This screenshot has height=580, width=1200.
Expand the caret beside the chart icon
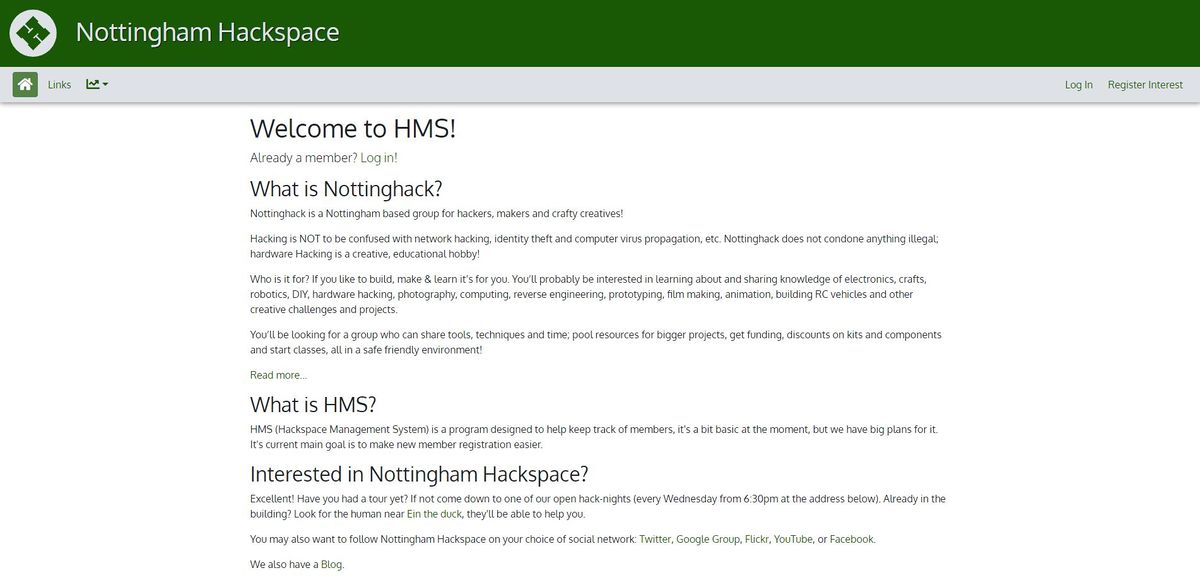coord(103,84)
